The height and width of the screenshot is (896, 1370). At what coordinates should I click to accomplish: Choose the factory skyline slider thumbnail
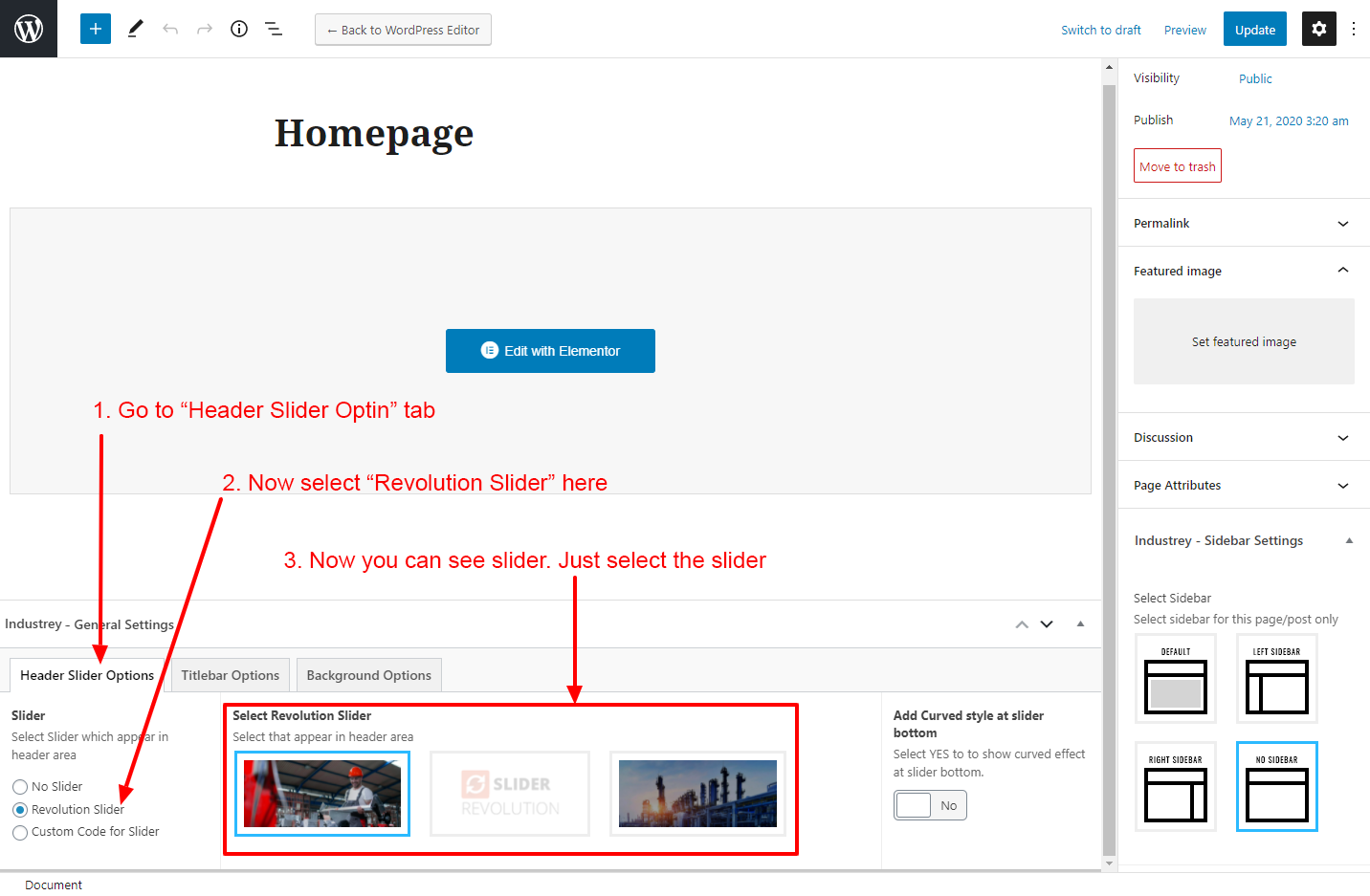coord(697,794)
